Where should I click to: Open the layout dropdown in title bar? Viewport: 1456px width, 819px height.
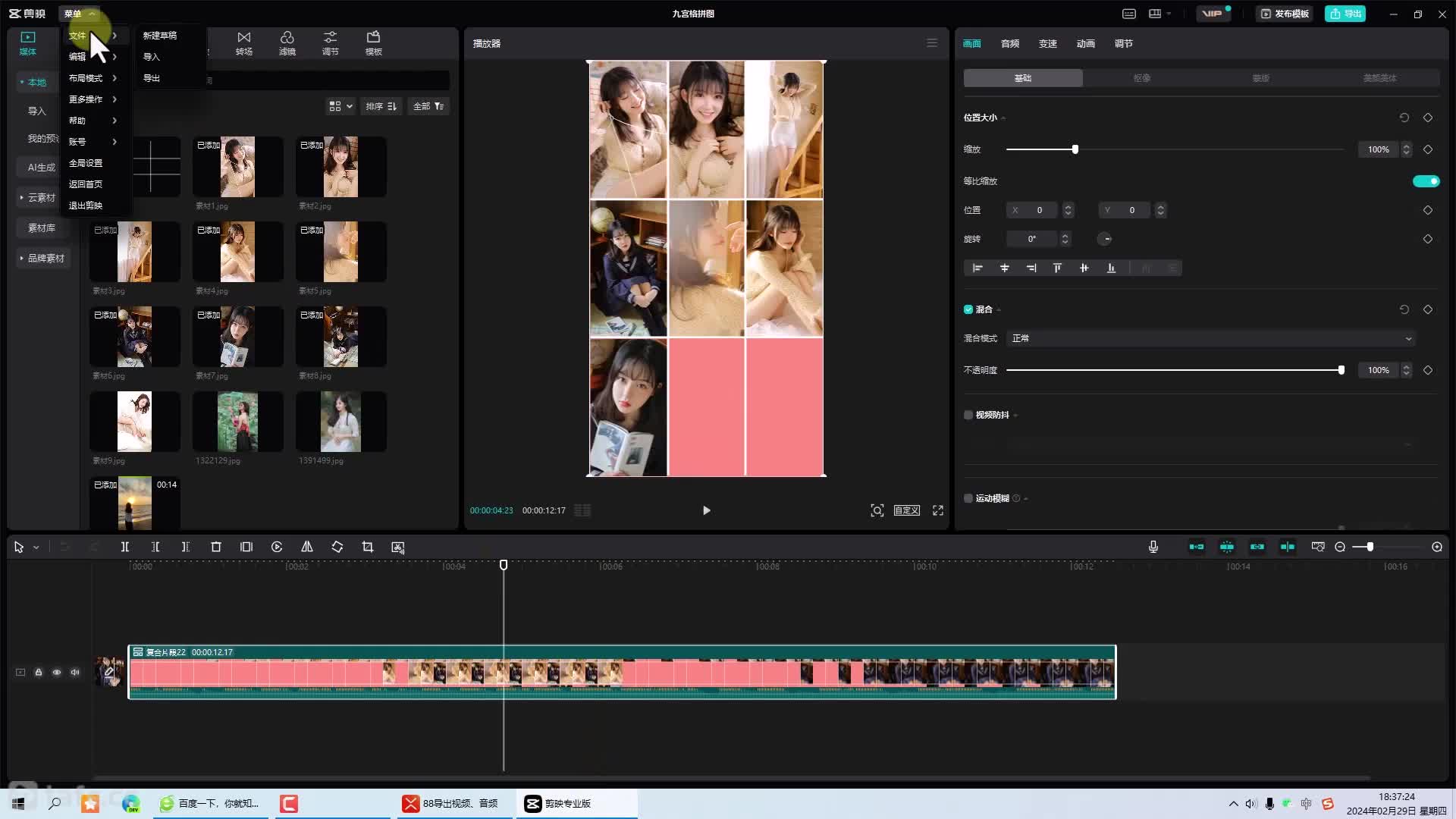pos(1160,14)
